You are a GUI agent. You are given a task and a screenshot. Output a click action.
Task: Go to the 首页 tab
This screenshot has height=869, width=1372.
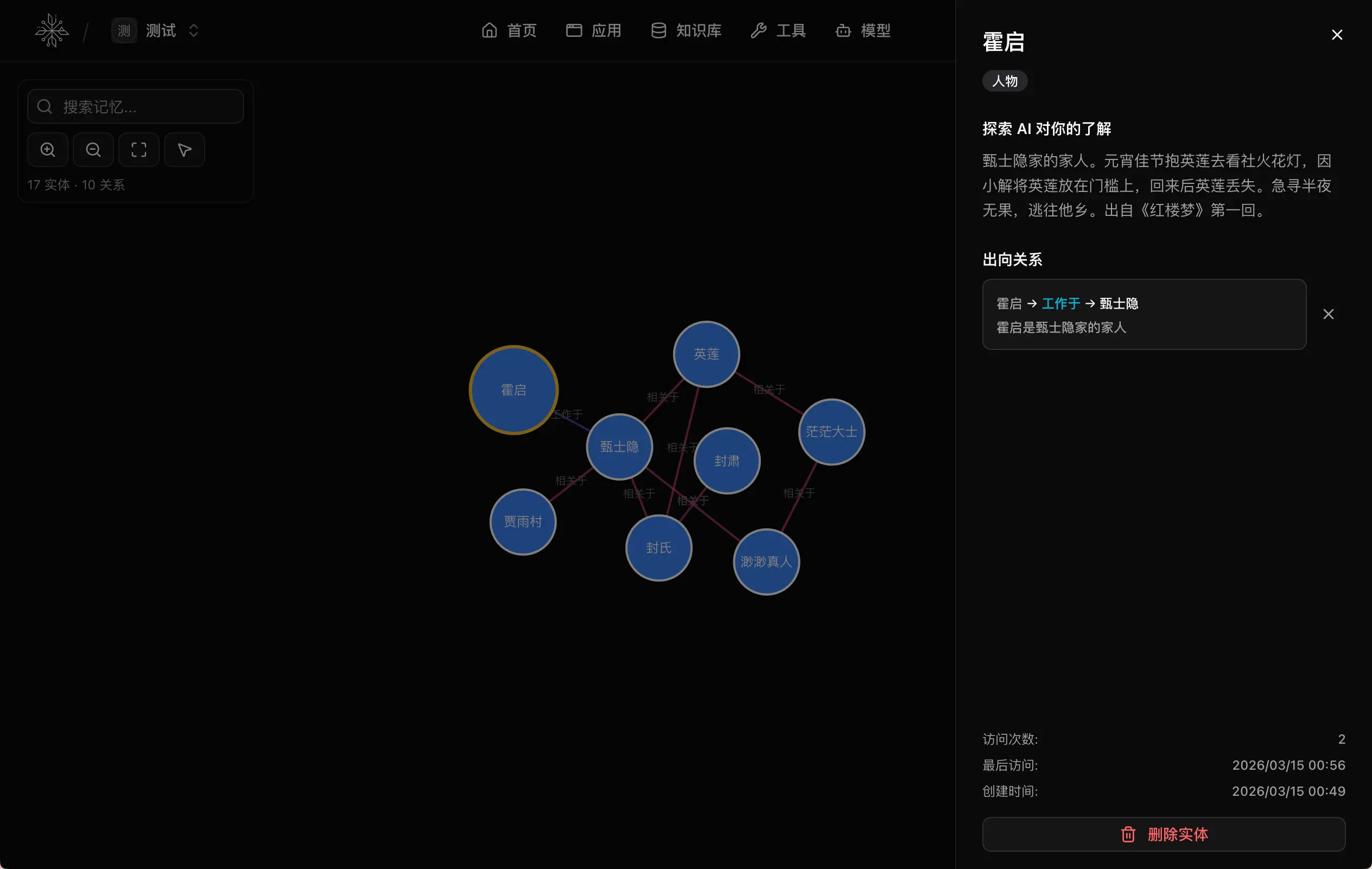509,31
